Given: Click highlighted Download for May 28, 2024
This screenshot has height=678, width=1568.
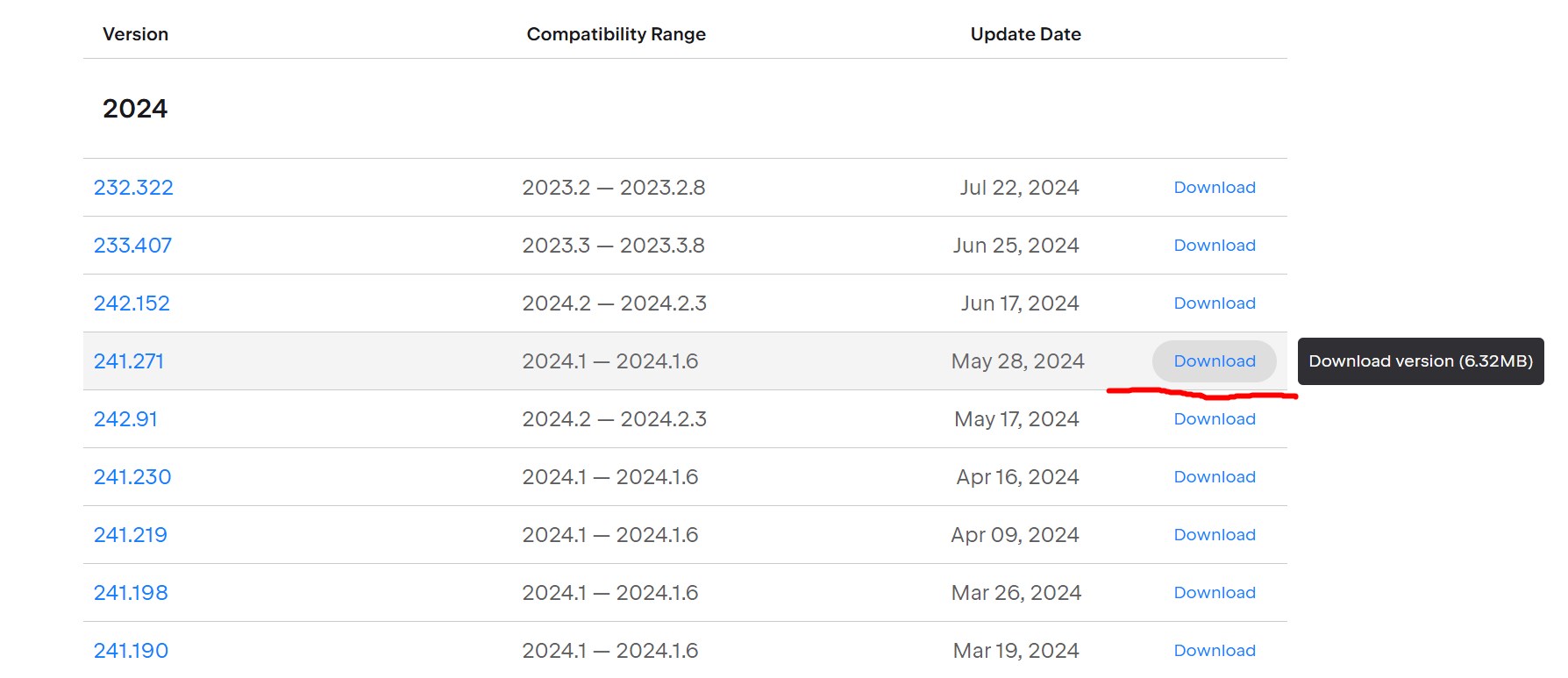Looking at the screenshot, I should (1215, 361).
